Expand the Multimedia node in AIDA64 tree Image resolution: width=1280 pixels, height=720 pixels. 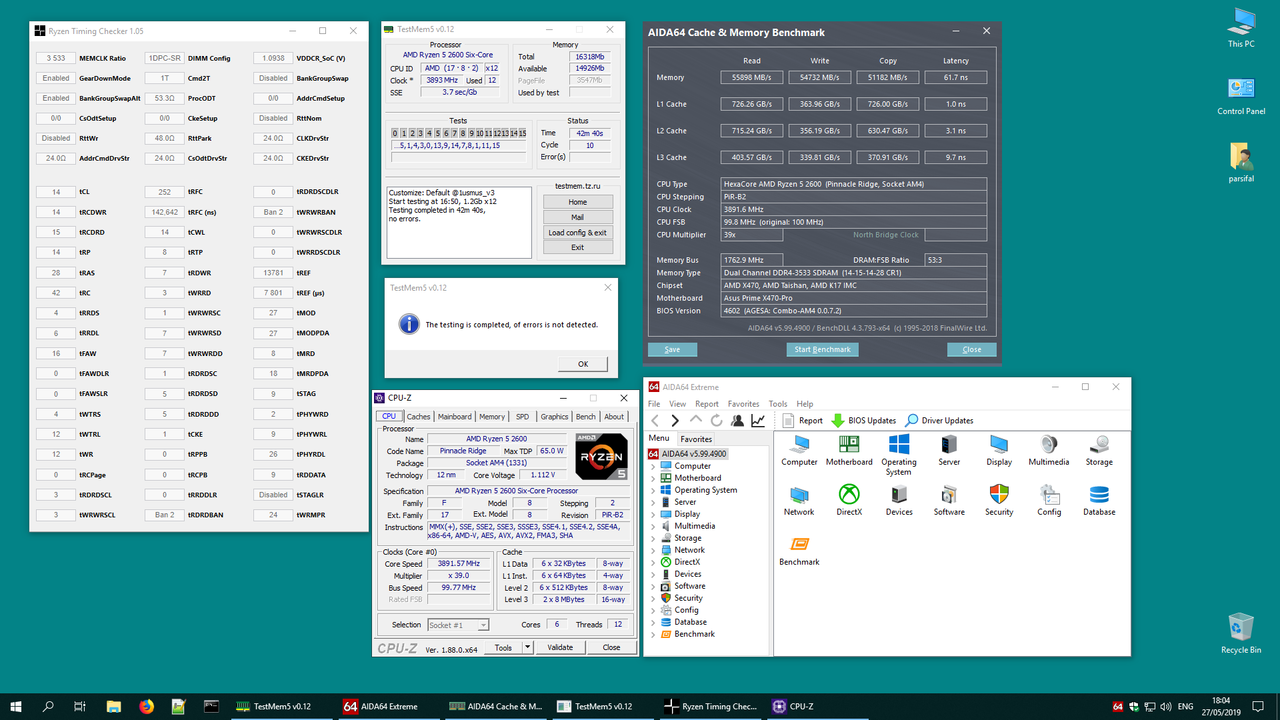pos(654,526)
